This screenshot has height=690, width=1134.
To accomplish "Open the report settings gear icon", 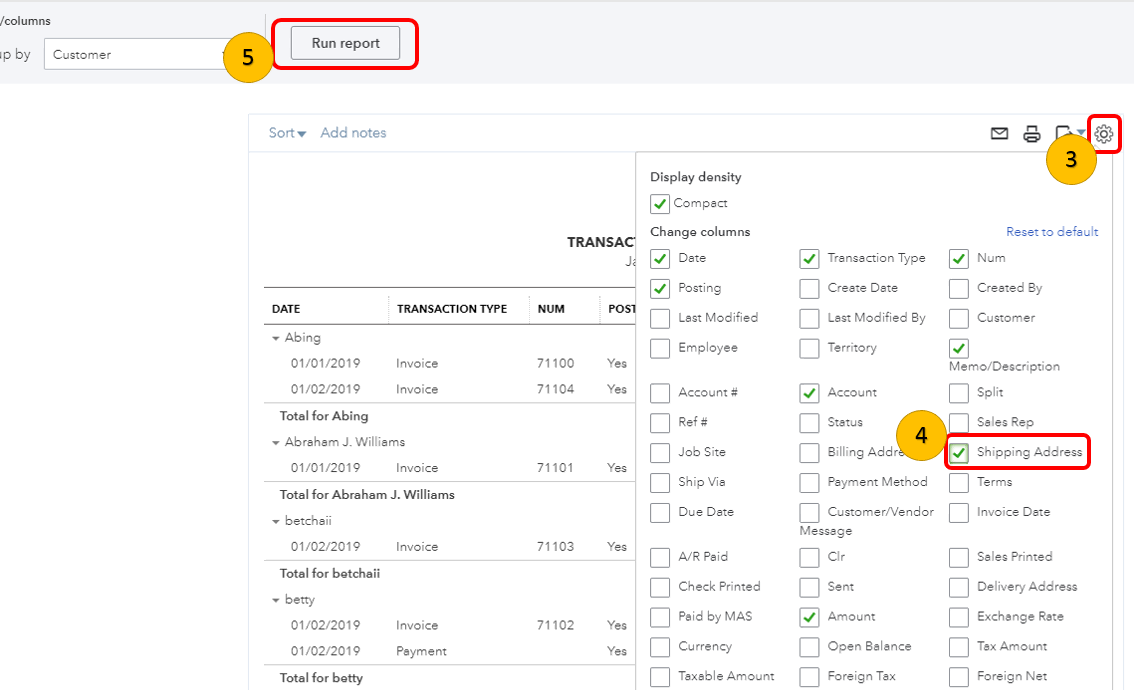I will [x=1104, y=133].
